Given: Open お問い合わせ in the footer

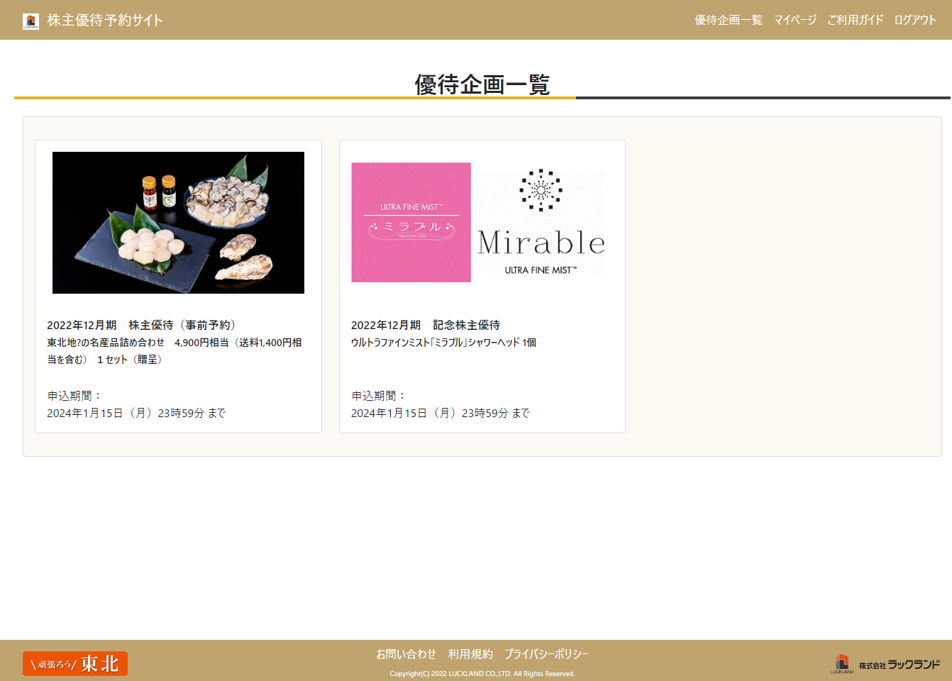Looking at the screenshot, I should coord(406,654).
